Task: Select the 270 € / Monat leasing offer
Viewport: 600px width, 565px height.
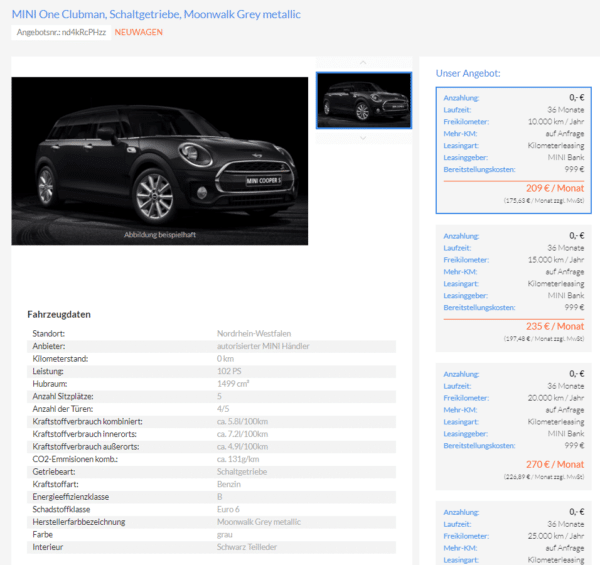Action: (x=514, y=427)
